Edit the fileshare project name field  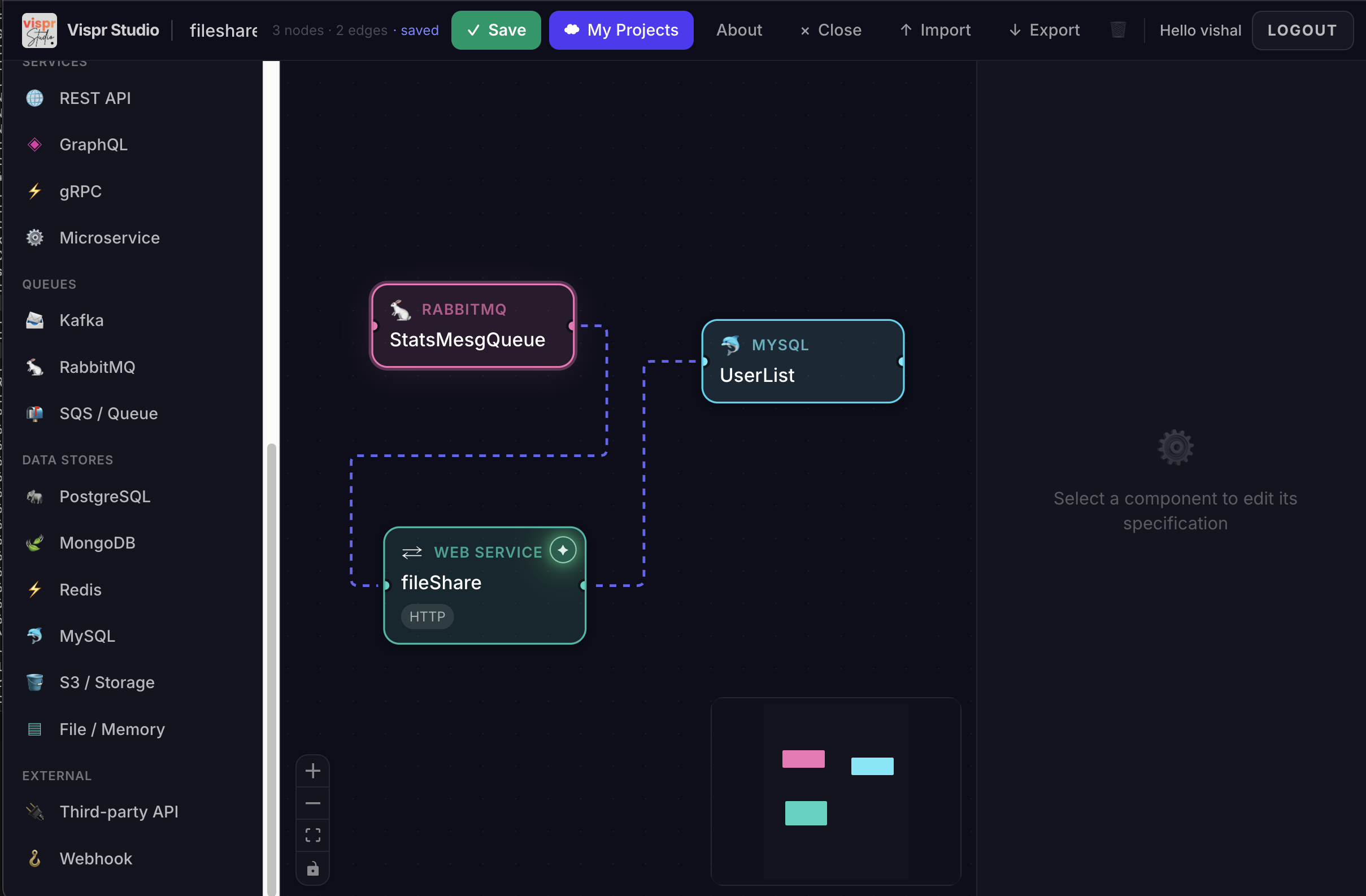click(x=223, y=30)
